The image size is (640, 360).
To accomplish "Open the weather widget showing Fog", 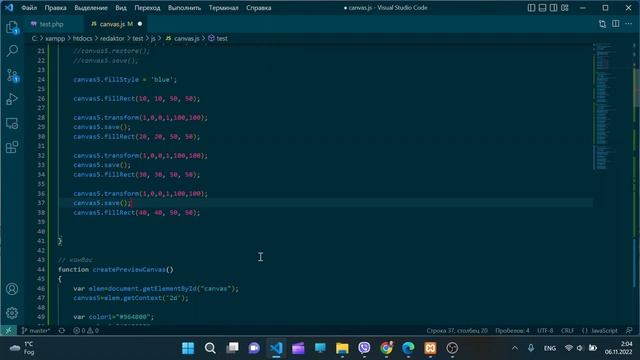I will pyautogui.click(x=22, y=348).
